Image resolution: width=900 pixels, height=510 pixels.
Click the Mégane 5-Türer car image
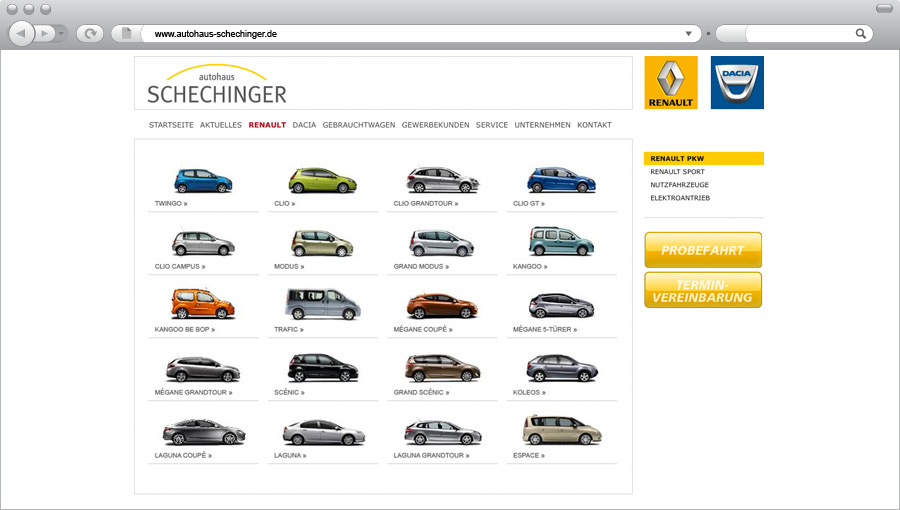tap(561, 306)
